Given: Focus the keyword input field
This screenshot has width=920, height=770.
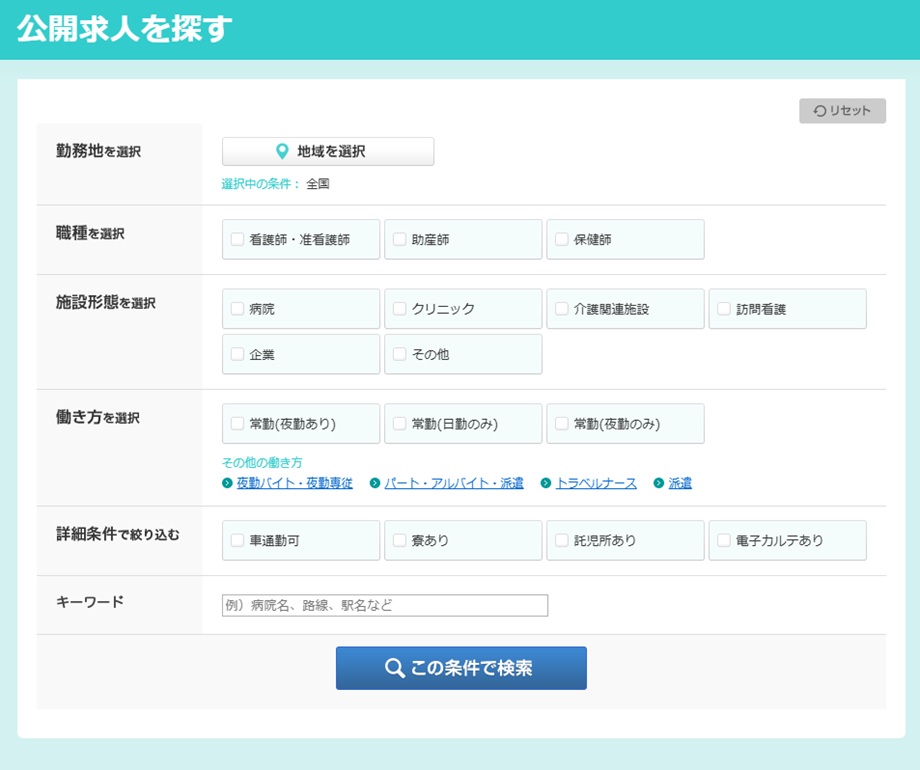Looking at the screenshot, I should (385, 605).
